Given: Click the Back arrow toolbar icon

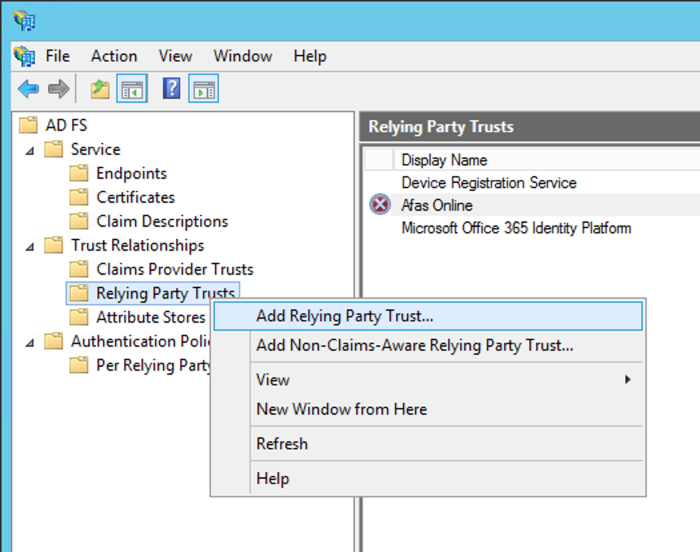Looking at the screenshot, I should [x=28, y=88].
